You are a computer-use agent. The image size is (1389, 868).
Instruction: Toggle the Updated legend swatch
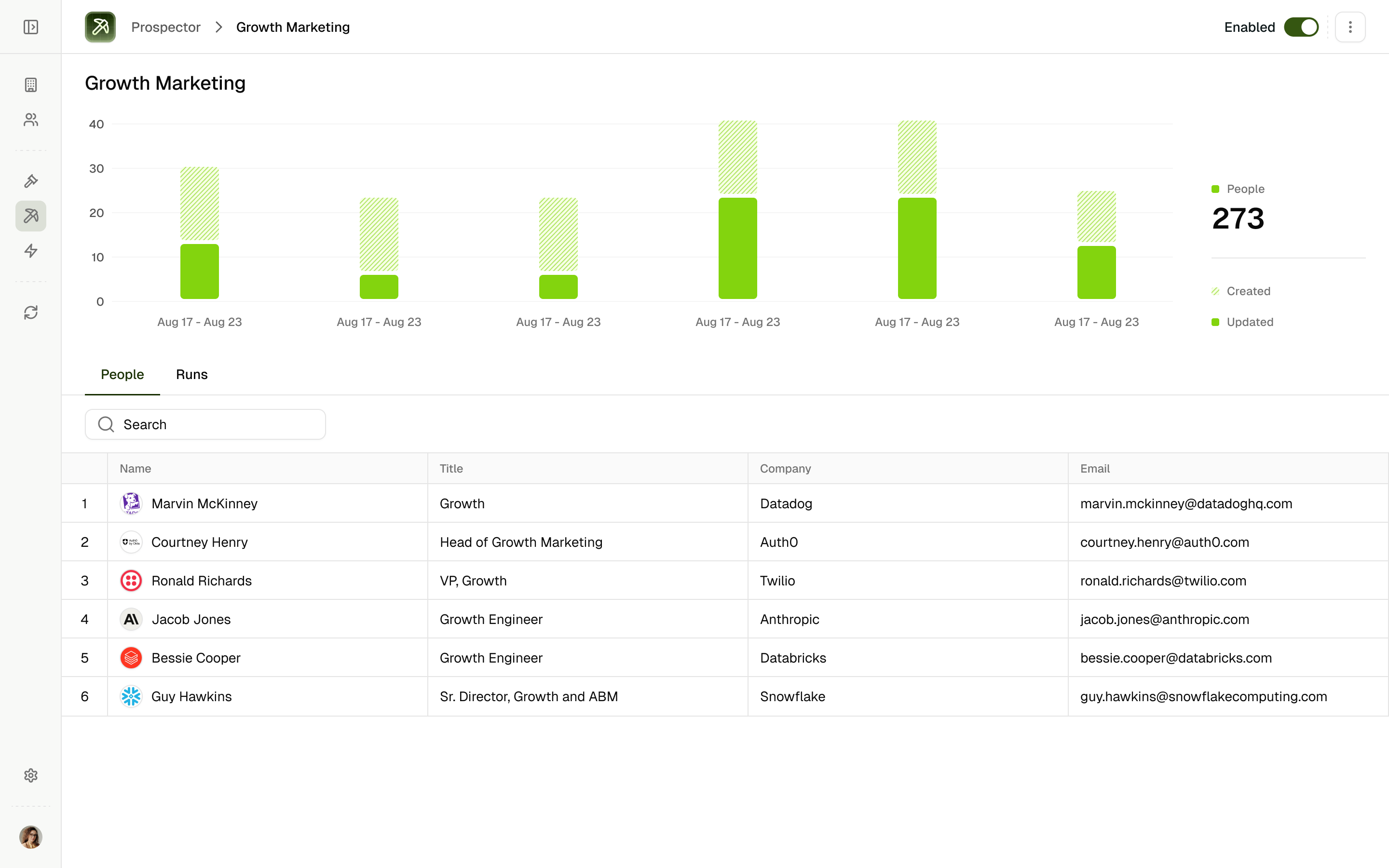coord(1215,322)
